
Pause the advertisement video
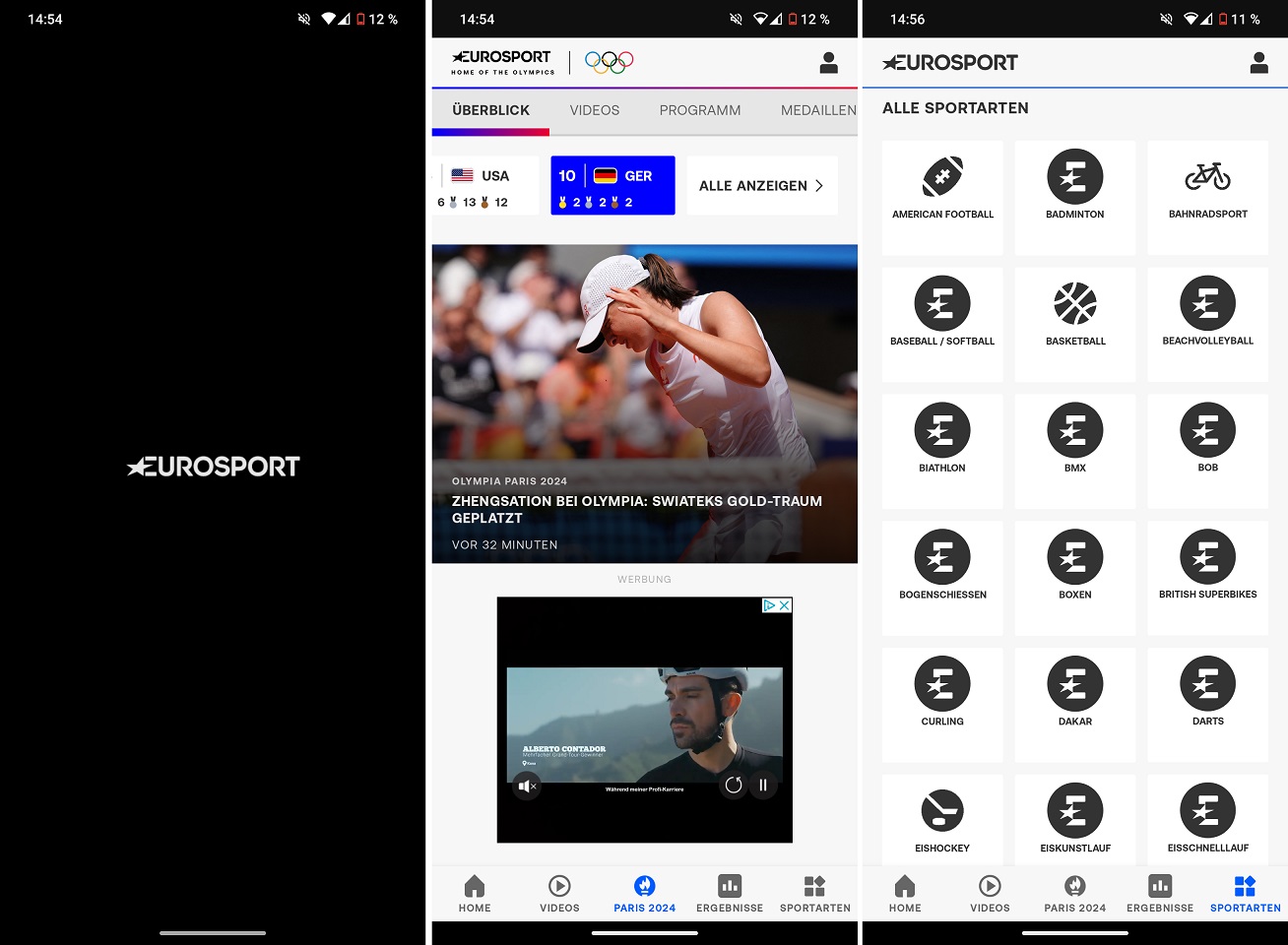(x=762, y=785)
